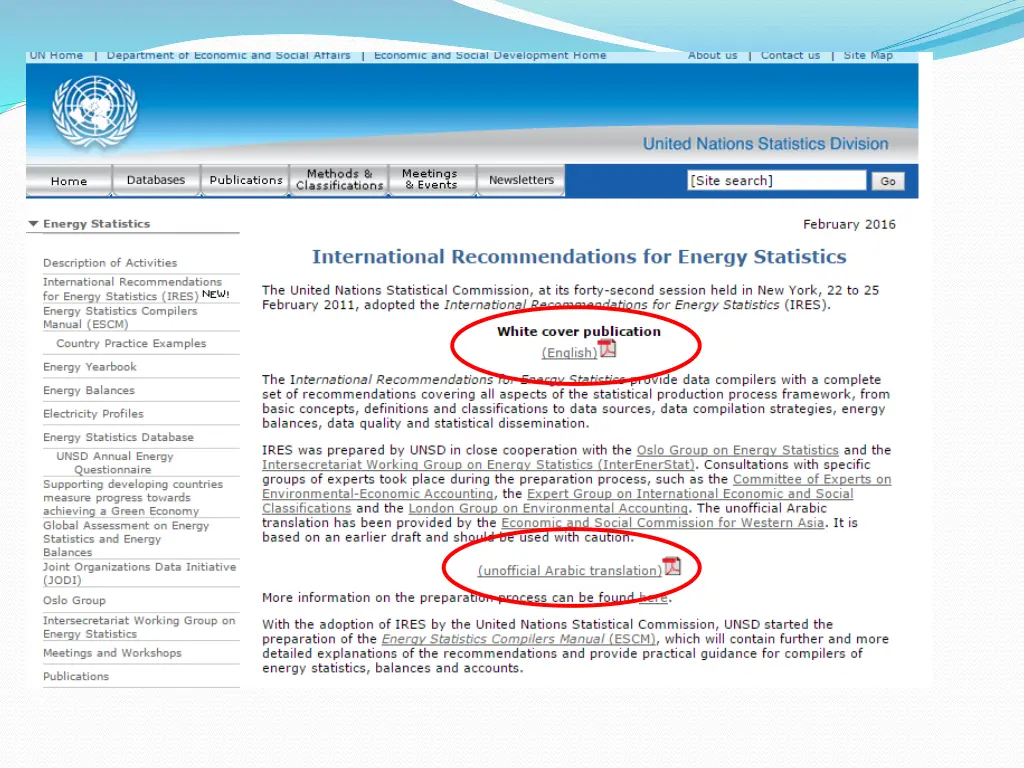Follow the InterEnerStat working group body link

479,464
